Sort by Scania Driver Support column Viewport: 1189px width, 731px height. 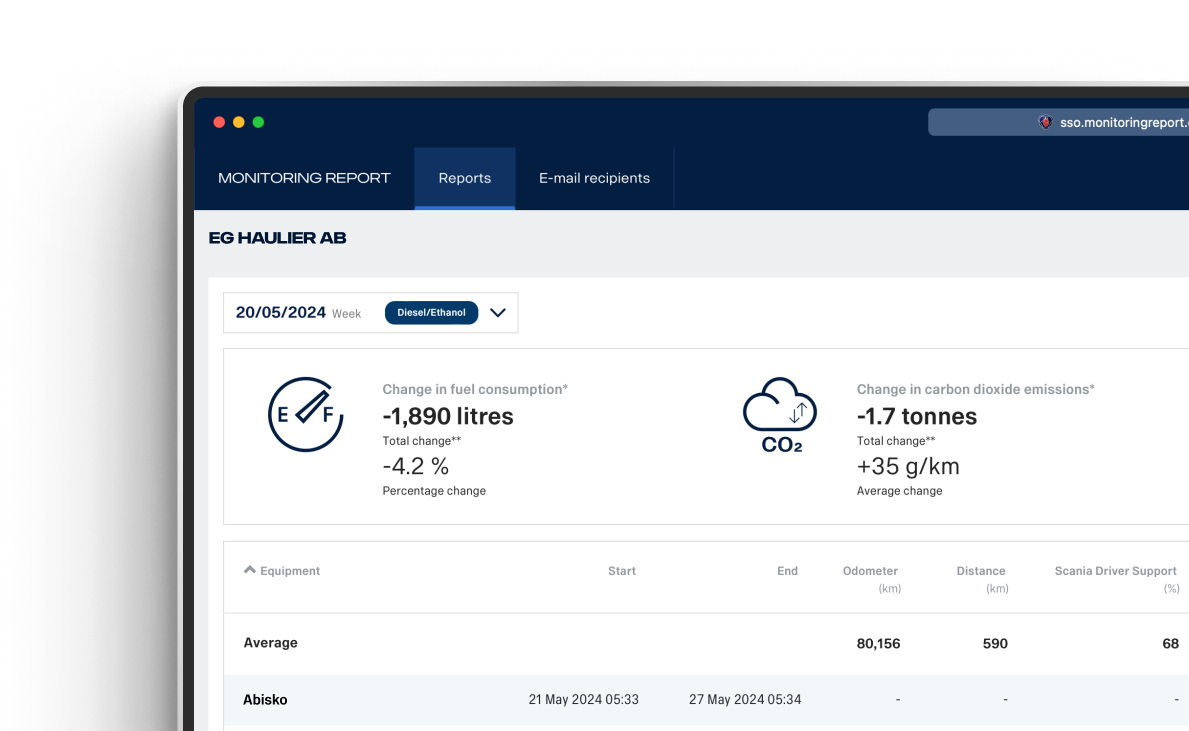pos(1115,571)
